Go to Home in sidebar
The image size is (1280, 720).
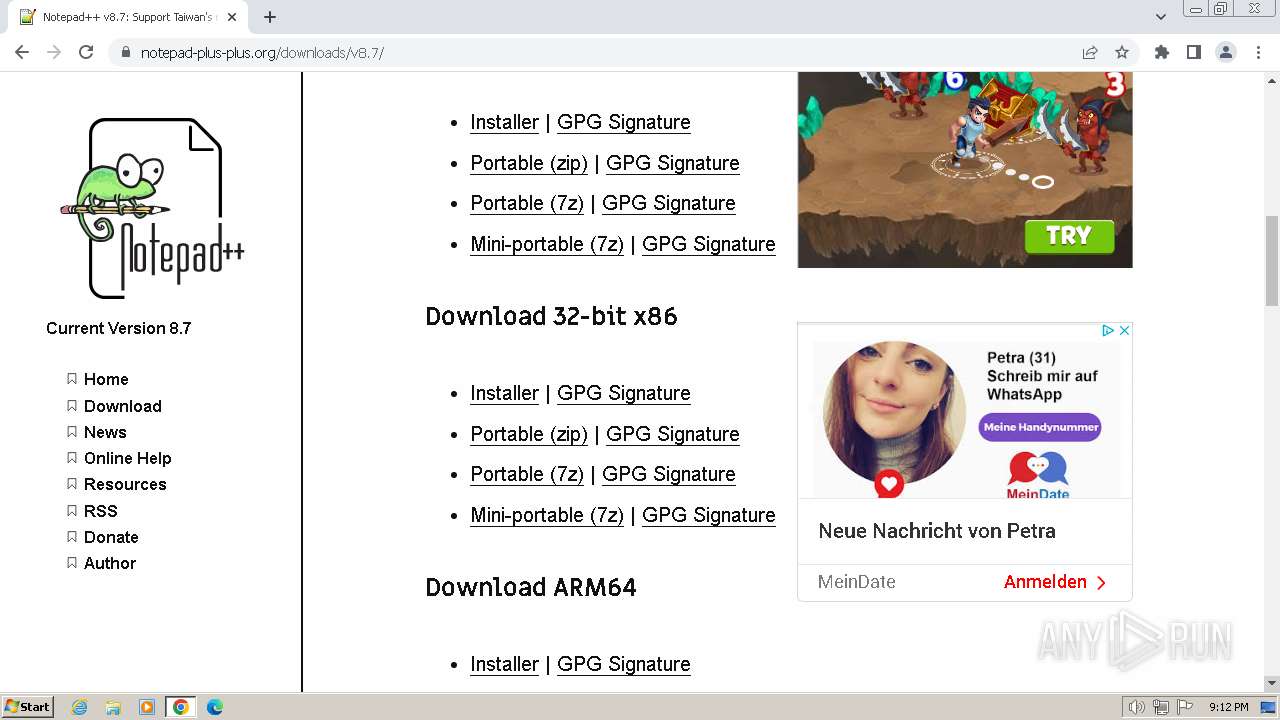coord(106,379)
